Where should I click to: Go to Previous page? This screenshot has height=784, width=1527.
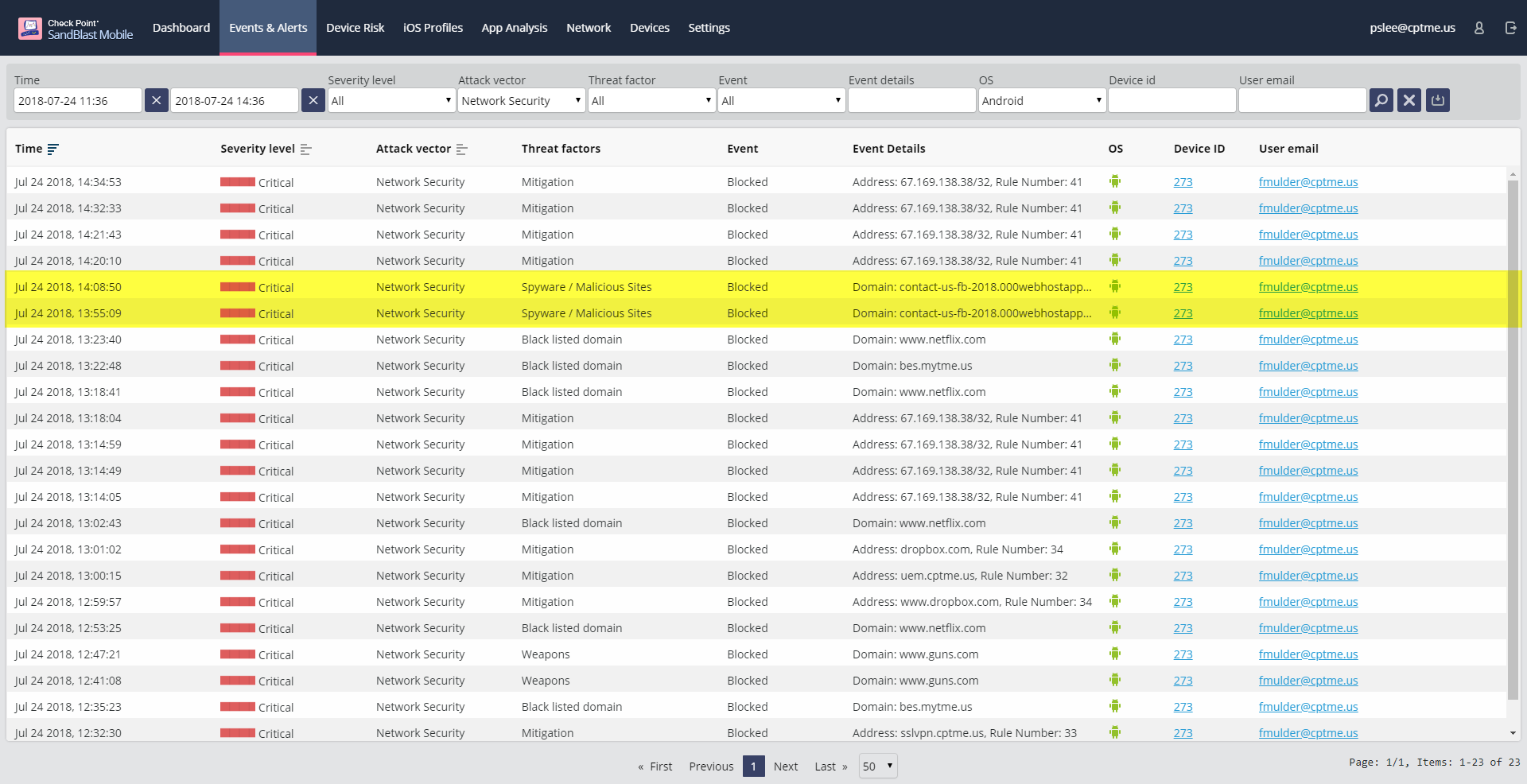click(x=711, y=767)
